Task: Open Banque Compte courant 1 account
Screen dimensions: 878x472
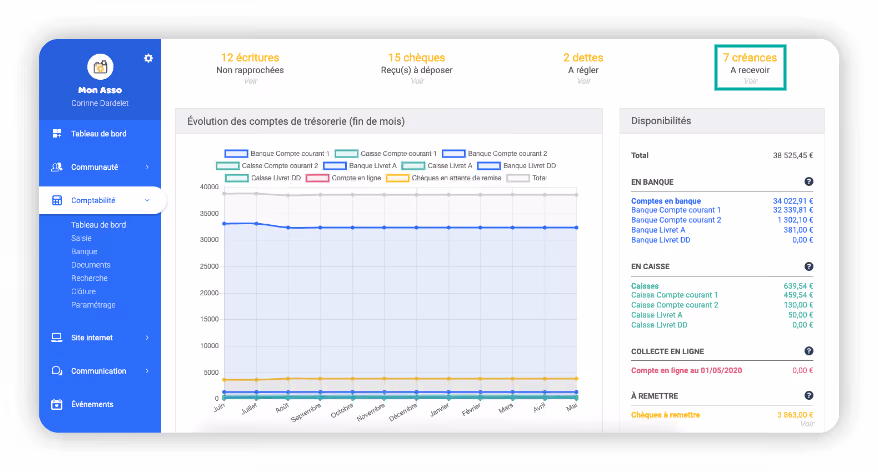Action: [676, 210]
